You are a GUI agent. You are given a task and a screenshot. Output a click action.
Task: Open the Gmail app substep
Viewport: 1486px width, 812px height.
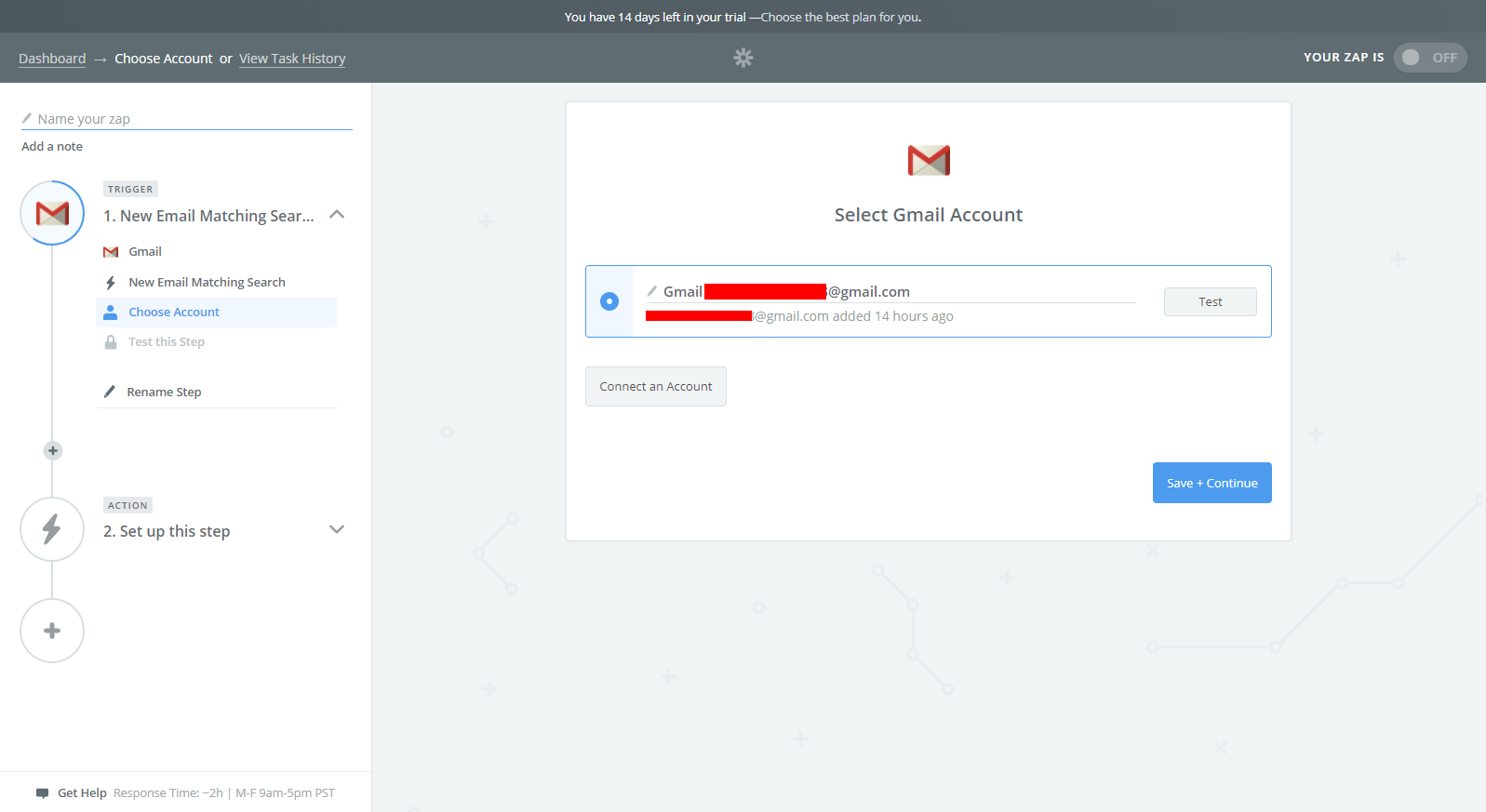145,252
